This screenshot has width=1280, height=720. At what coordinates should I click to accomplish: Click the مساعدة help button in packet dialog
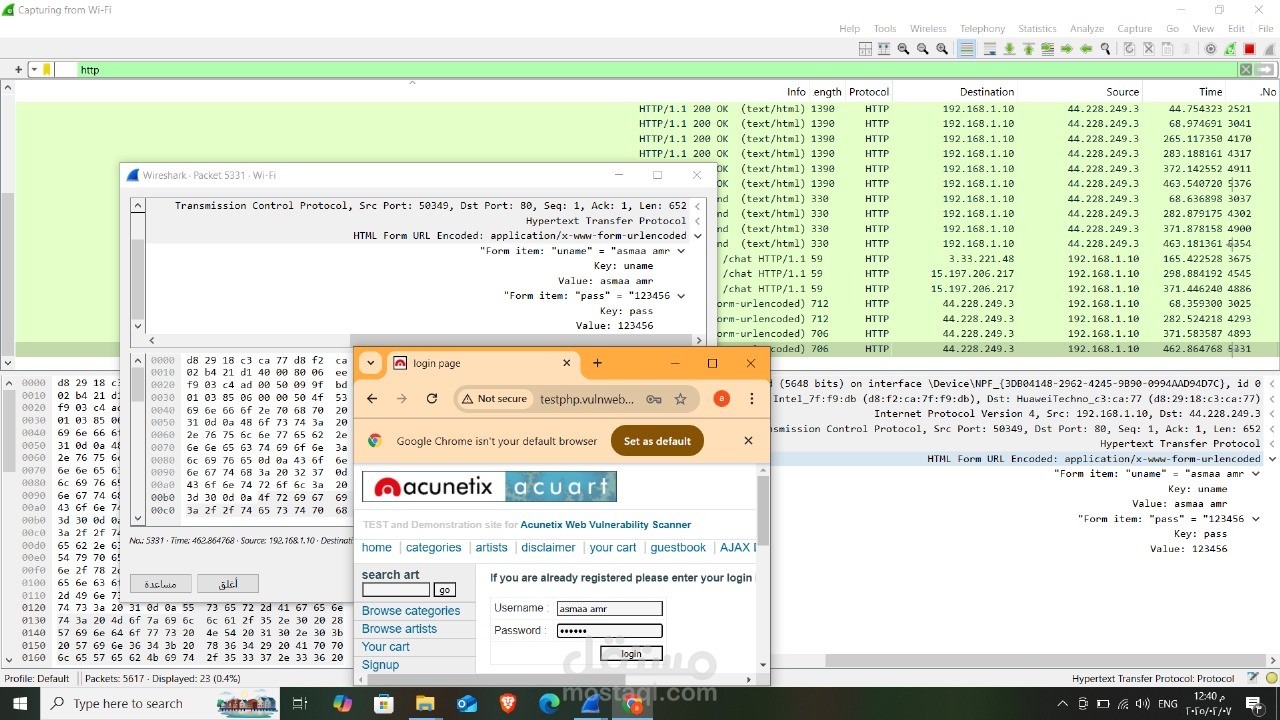(161, 583)
